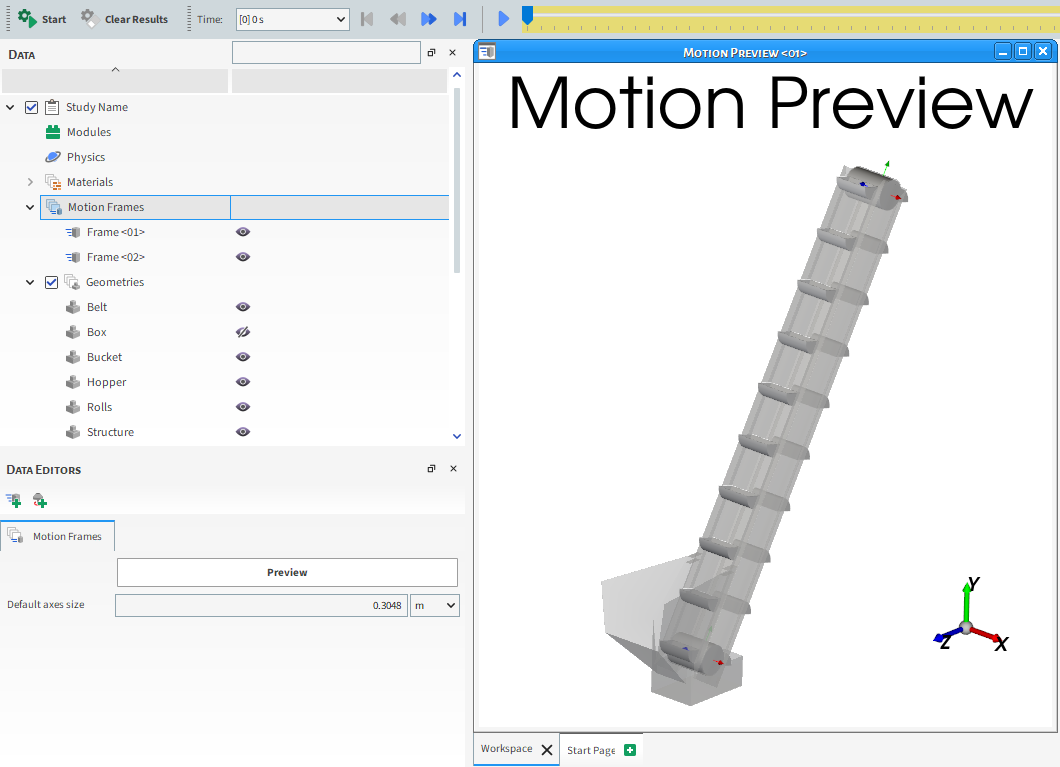Select the Physics planet icon
Viewport: 1060px width, 767px height.
pyautogui.click(x=53, y=157)
